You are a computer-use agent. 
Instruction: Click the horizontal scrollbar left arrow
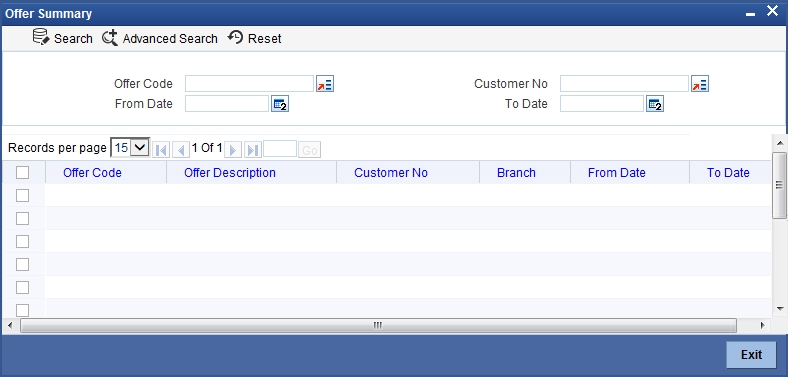coord(10,325)
